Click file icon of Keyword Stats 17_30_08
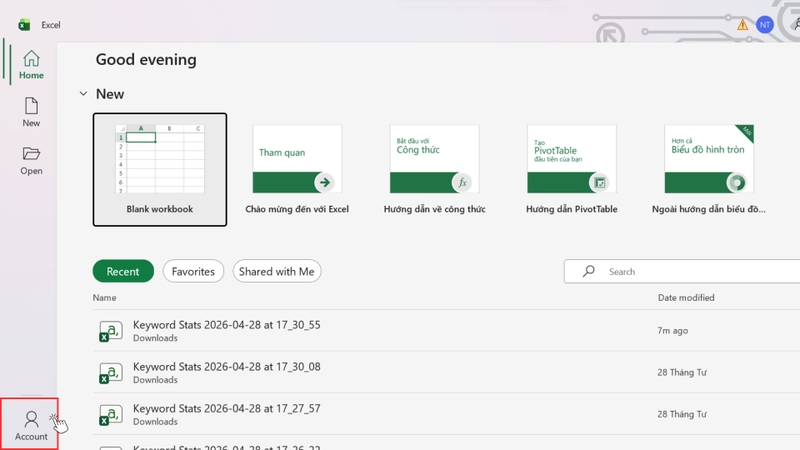The height and width of the screenshot is (450, 800). coord(111,372)
